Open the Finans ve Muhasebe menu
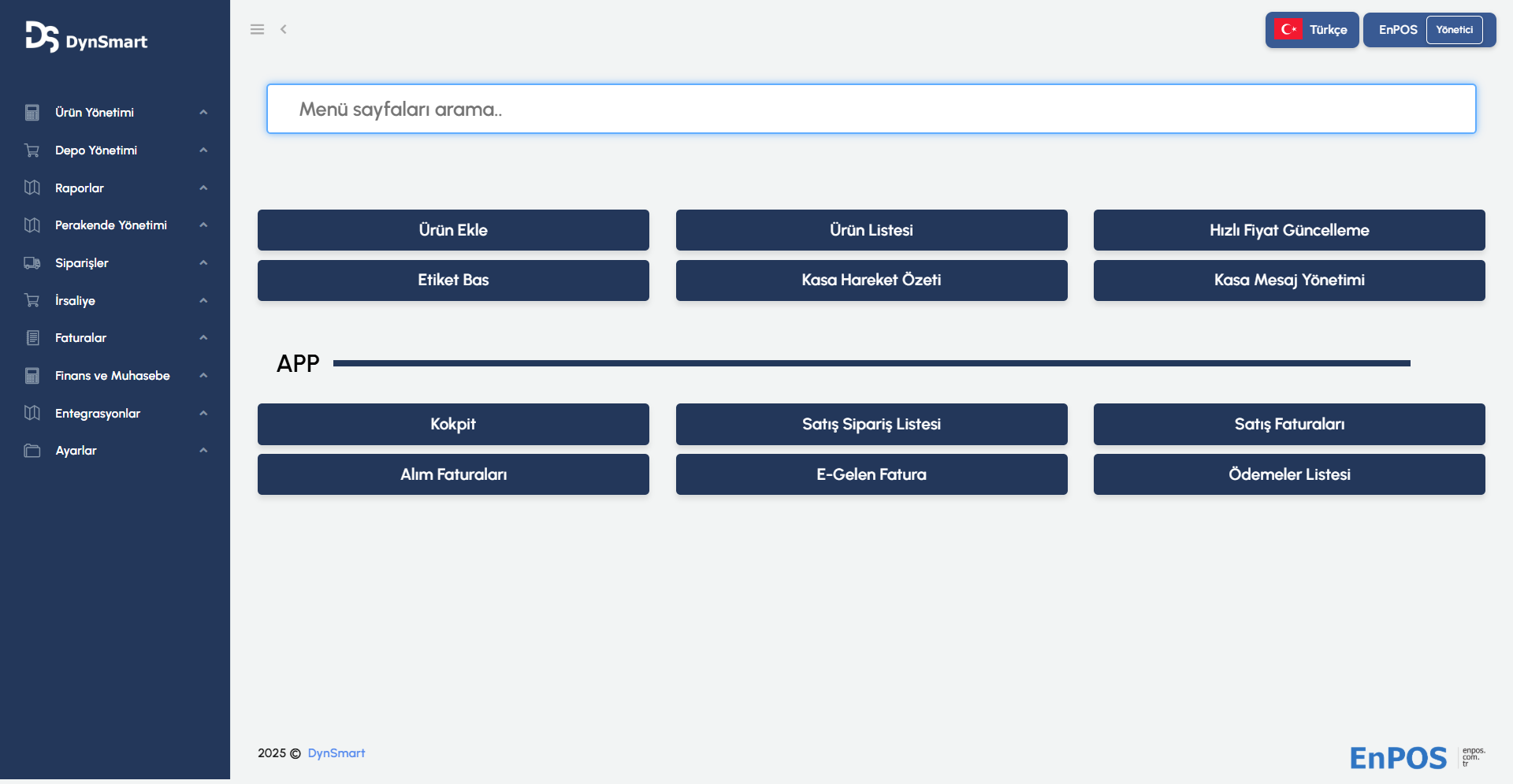Viewport: 1513px width, 784px height. point(113,376)
